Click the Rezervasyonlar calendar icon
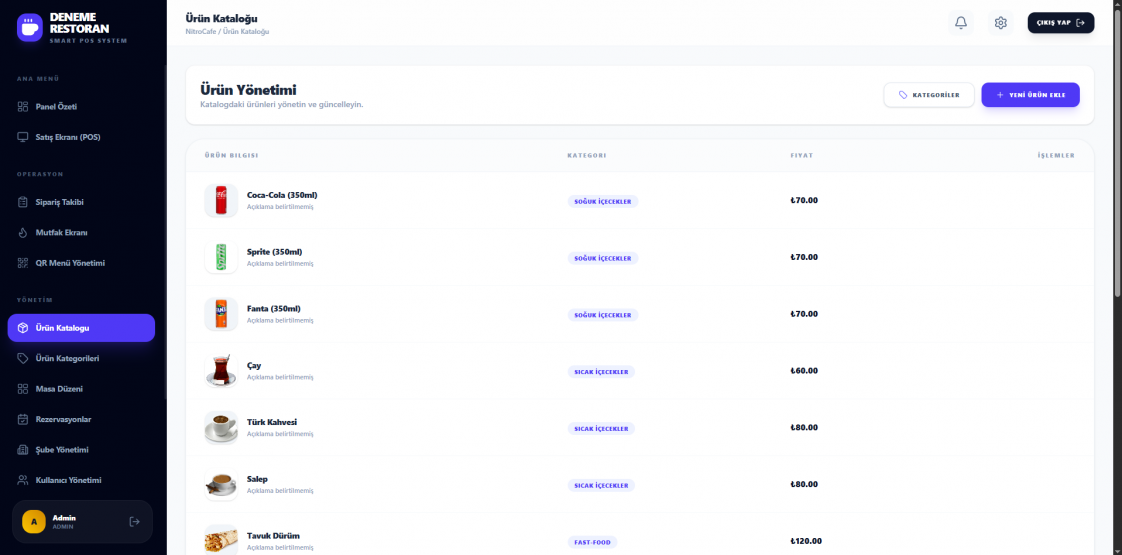 tap(23, 419)
